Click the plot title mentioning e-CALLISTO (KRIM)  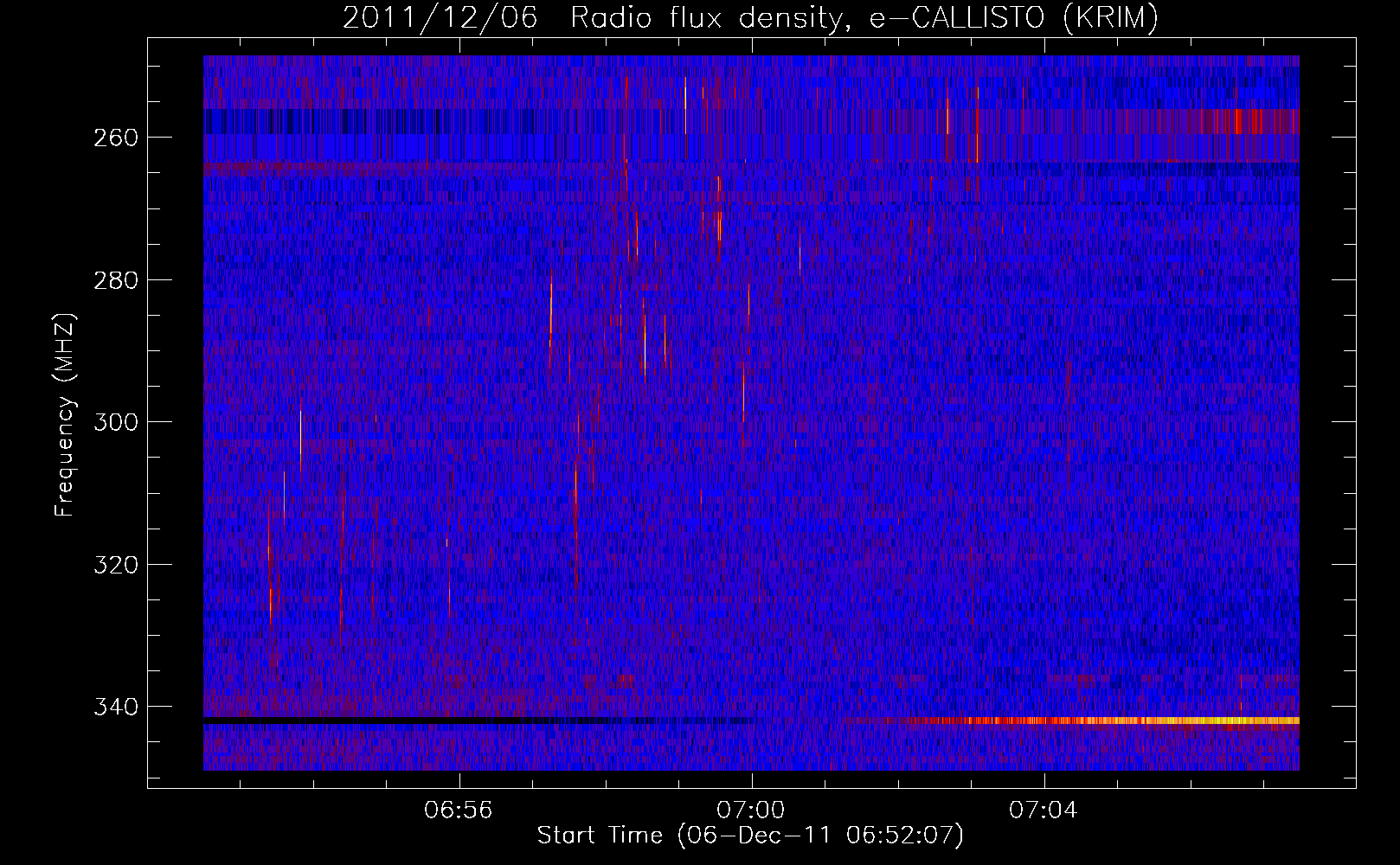click(750, 17)
